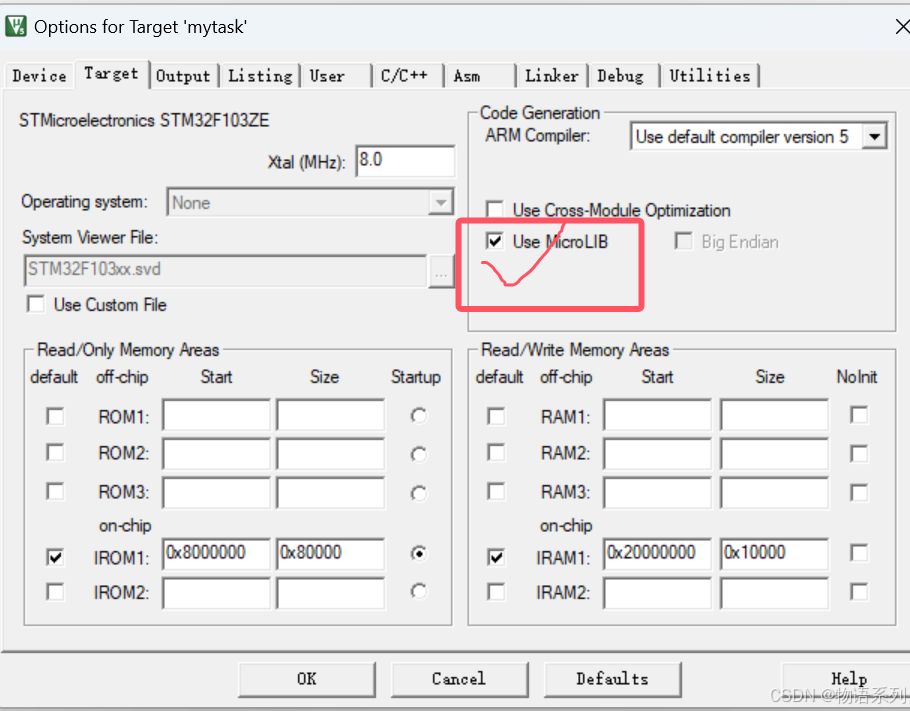The height and width of the screenshot is (711, 910).
Task: Check the ROM3 default checkbox
Action: coord(55,492)
